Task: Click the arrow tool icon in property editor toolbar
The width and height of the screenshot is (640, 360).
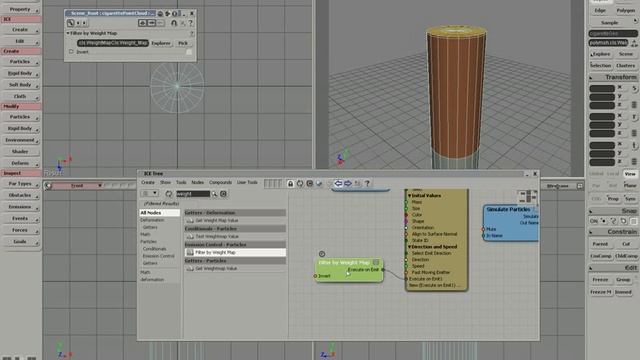Action: (71, 23)
